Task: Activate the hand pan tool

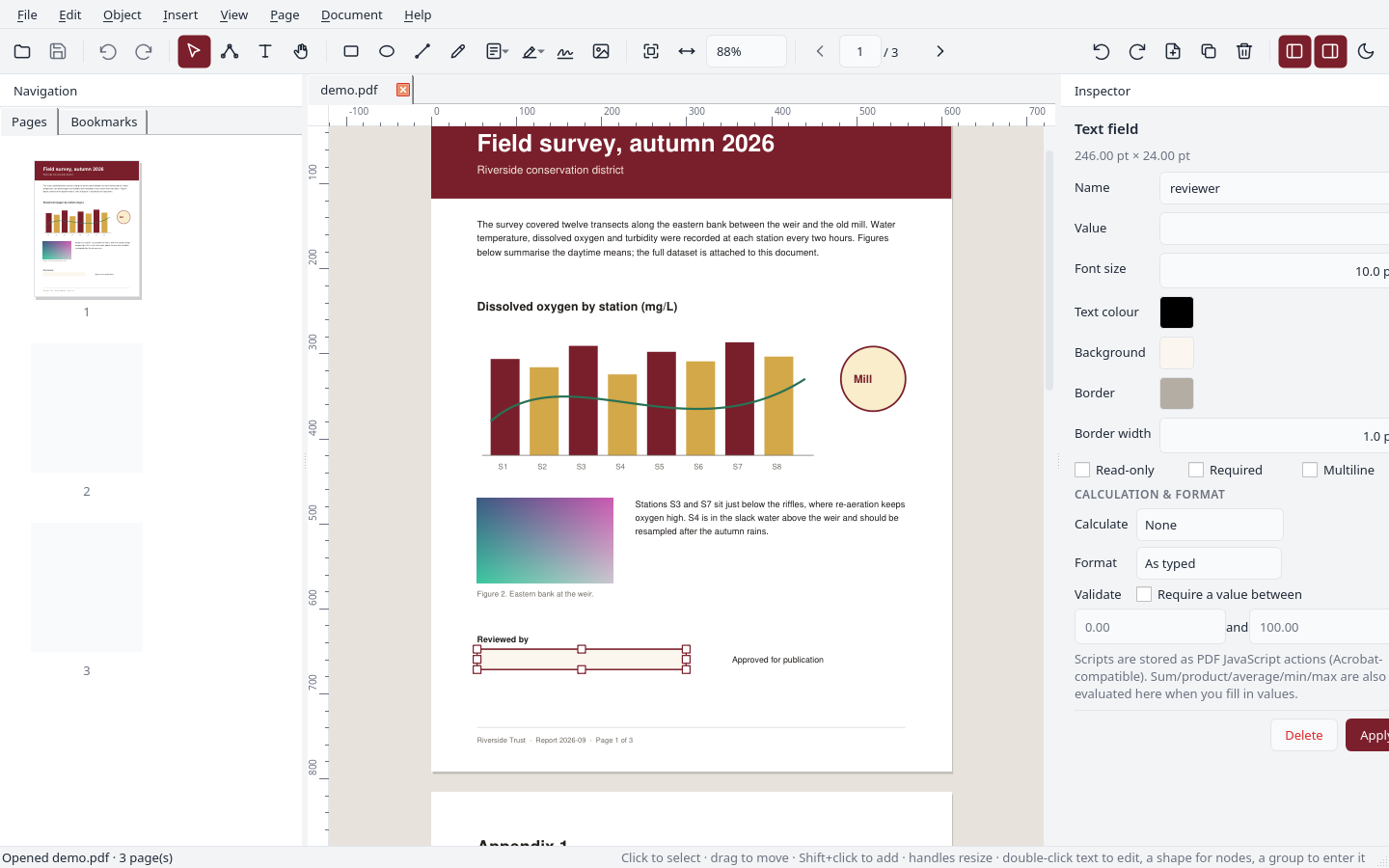Action: coord(301,51)
